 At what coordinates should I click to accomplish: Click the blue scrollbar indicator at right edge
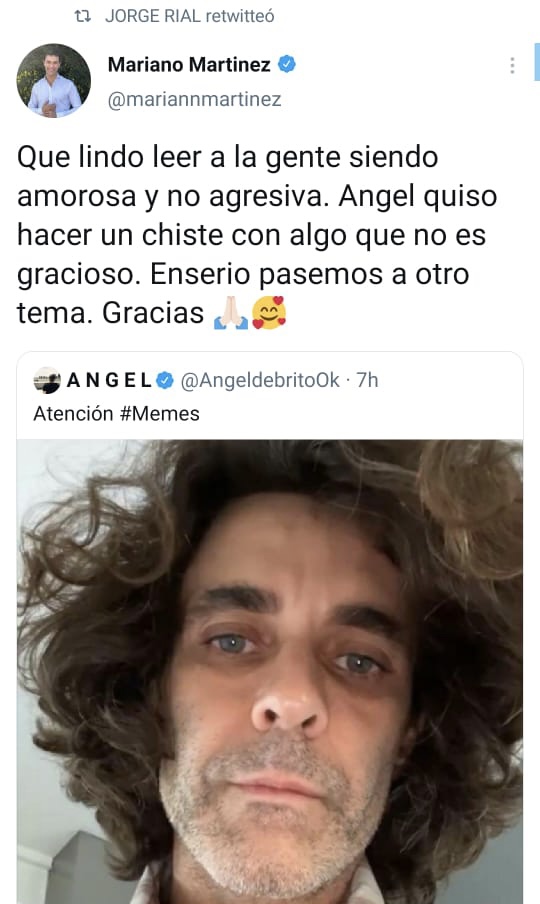point(537,62)
